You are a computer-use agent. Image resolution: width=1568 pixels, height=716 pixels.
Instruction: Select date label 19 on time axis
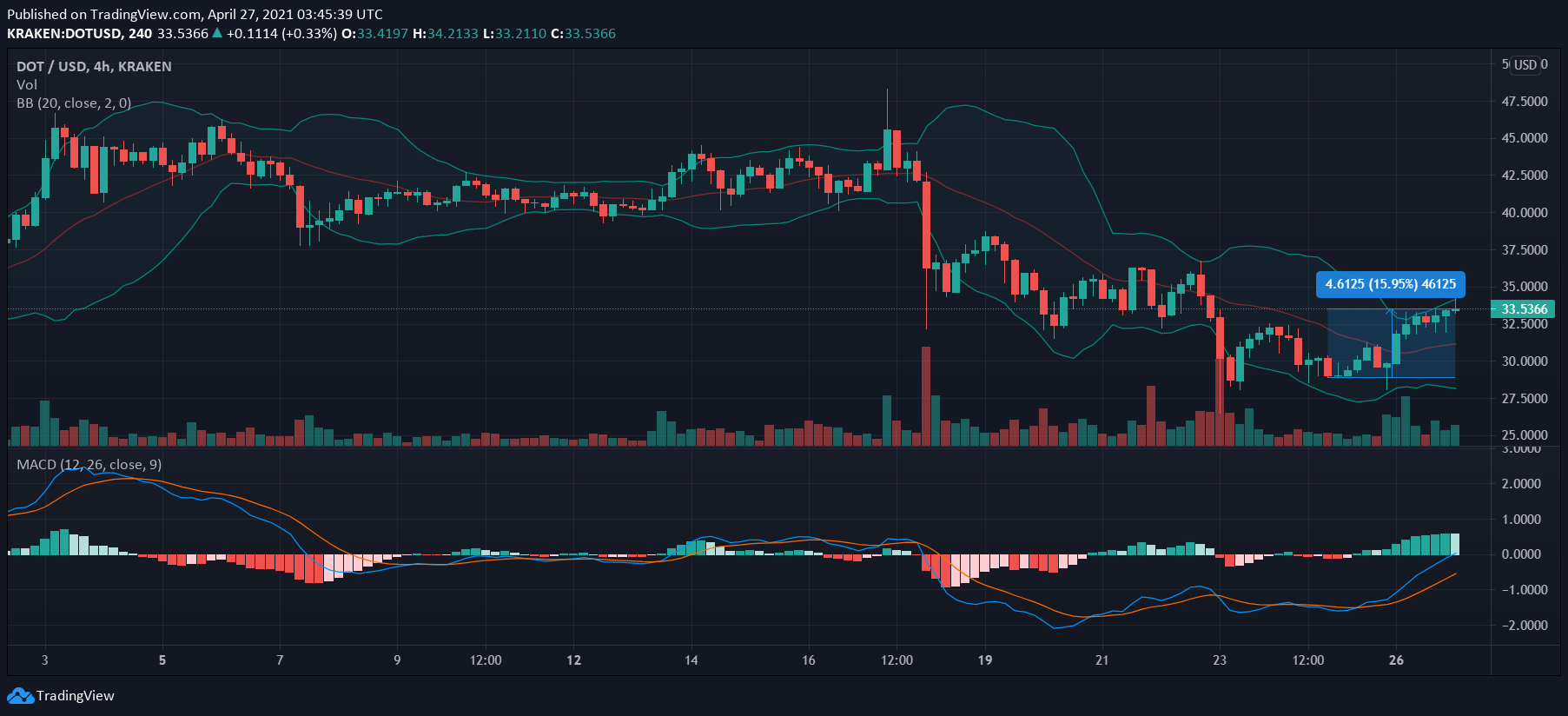[985, 660]
